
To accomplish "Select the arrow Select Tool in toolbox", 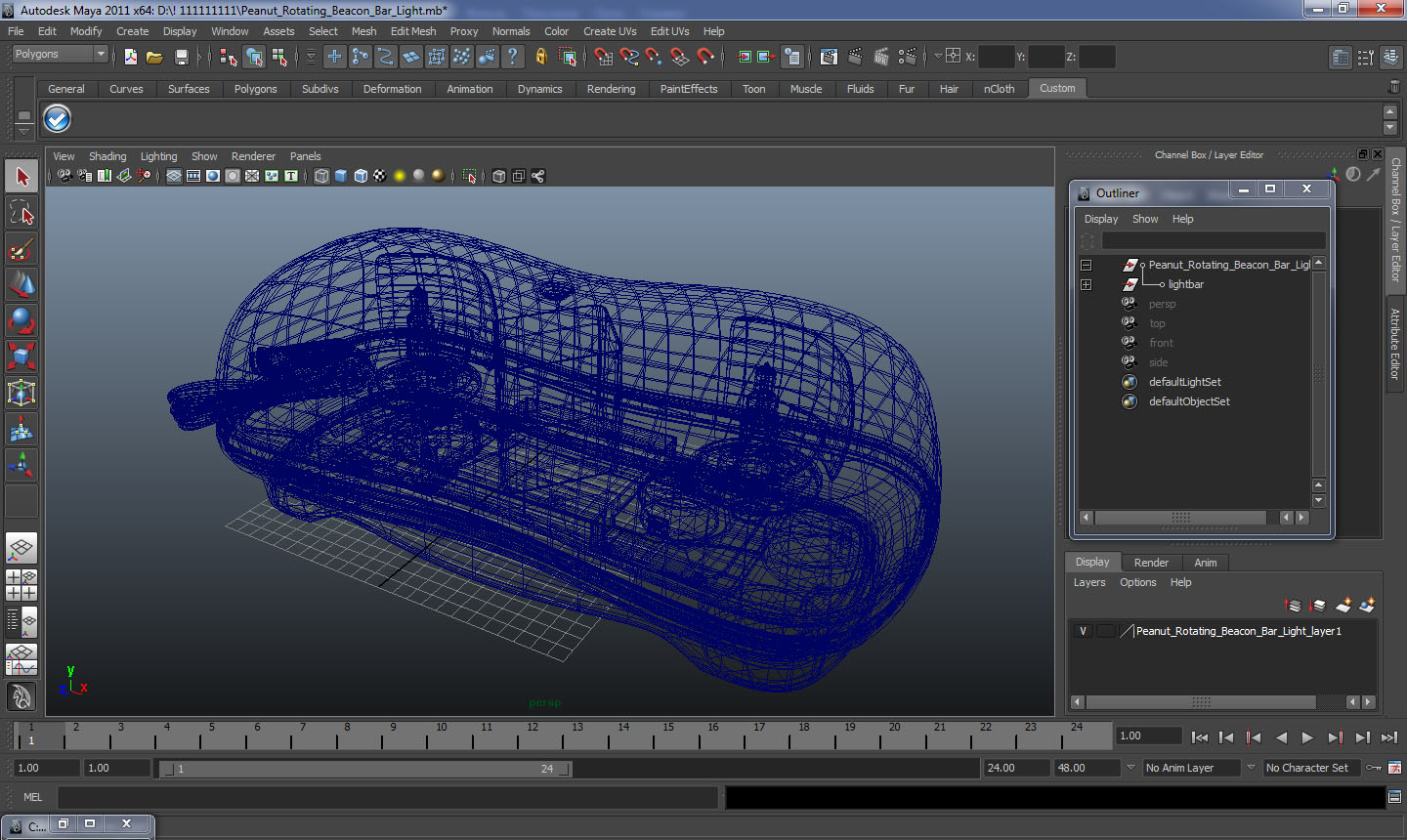I will [21, 177].
